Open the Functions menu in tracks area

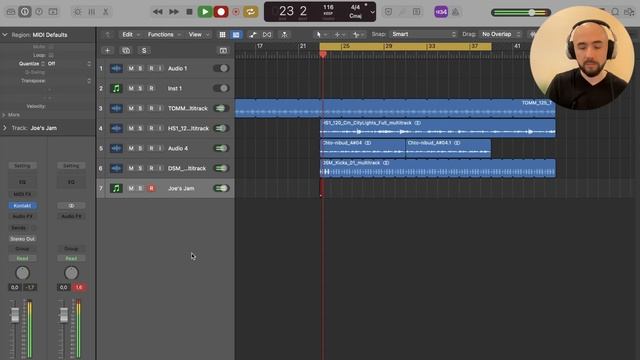[164, 35]
